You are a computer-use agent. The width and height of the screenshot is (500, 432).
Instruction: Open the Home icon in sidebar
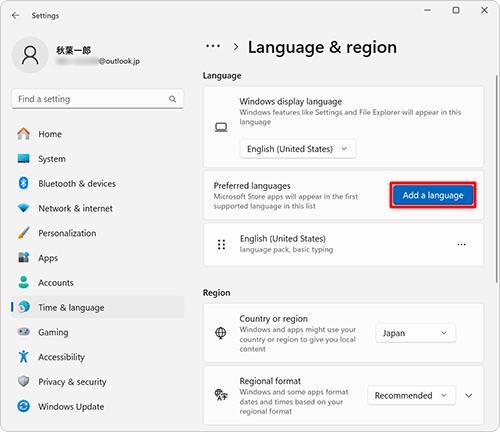(23, 134)
